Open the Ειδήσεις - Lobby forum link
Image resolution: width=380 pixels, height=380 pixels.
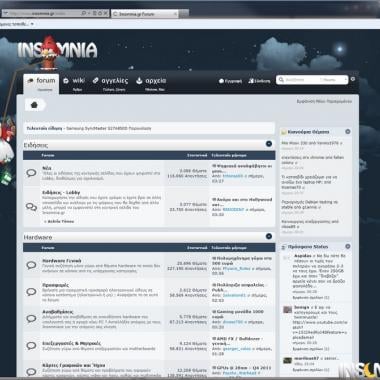[x=61, y=193]
